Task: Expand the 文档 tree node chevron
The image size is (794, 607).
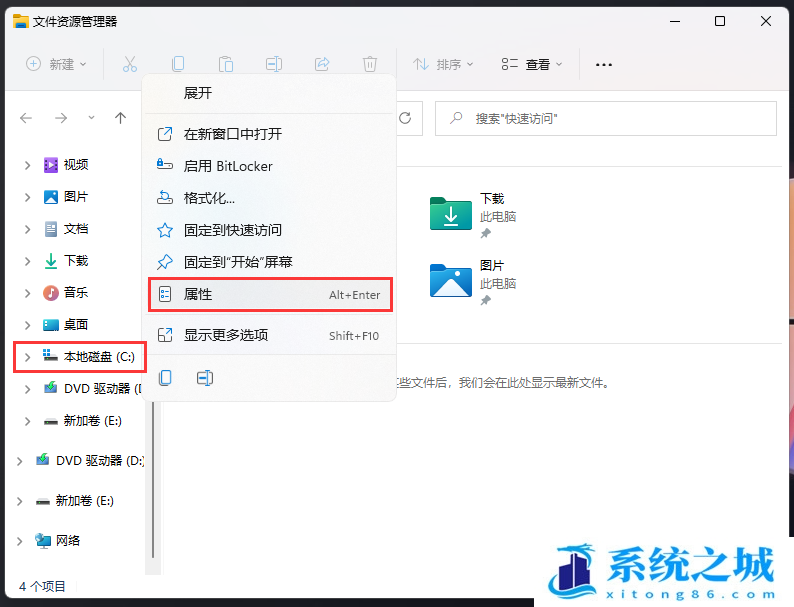Action: tap(27, 229)
